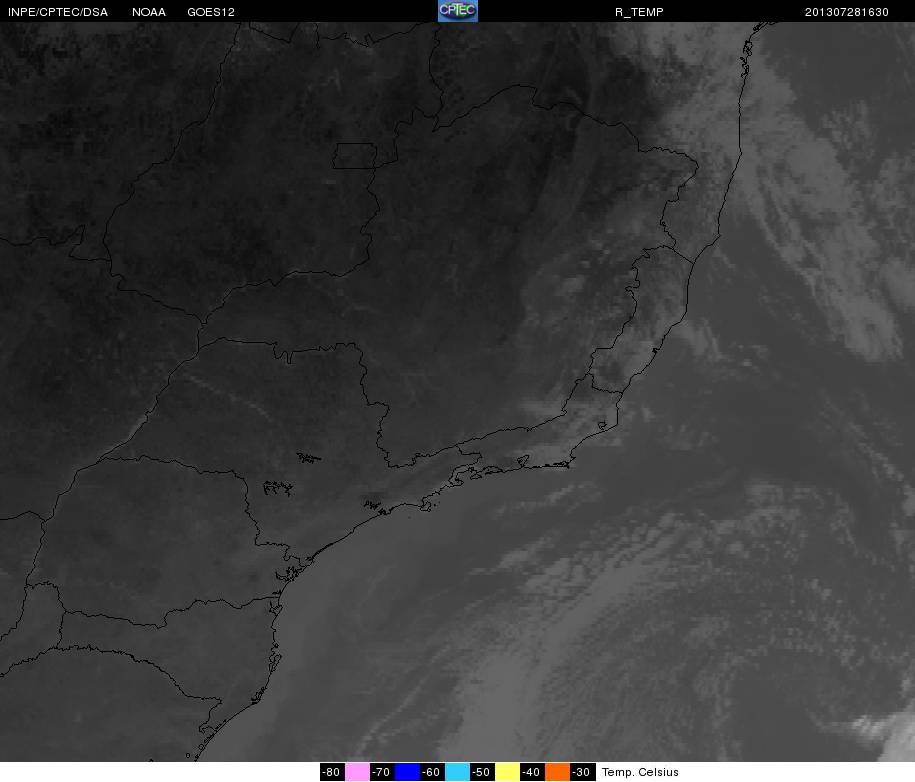Click the CPTEC logo in header
The height and width of the screenshot is (782, 915).
point(458,11)
